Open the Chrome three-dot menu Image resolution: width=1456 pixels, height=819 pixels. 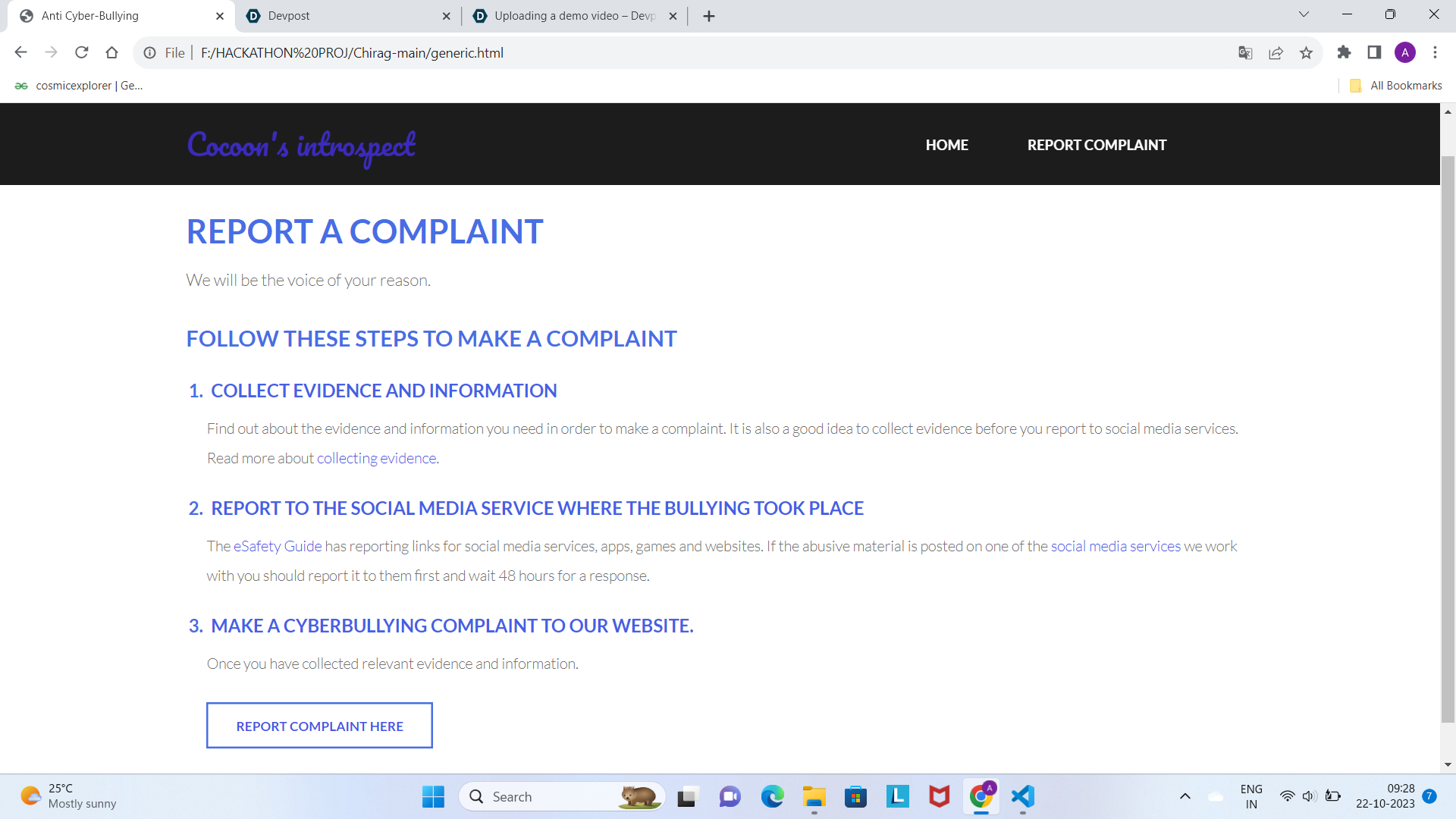pyautogui.click(x=1435, y=52)
